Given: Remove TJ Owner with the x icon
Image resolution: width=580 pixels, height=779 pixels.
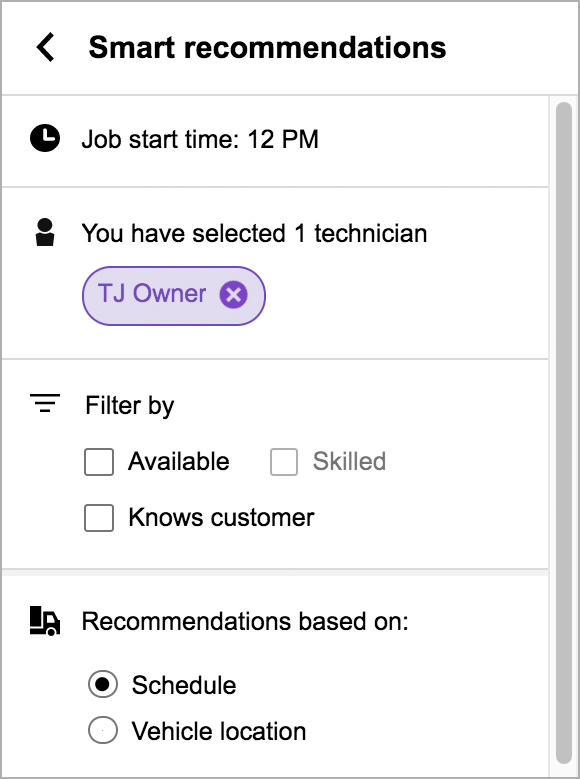Looking at the screenshot, I should (x=234, y=295).
